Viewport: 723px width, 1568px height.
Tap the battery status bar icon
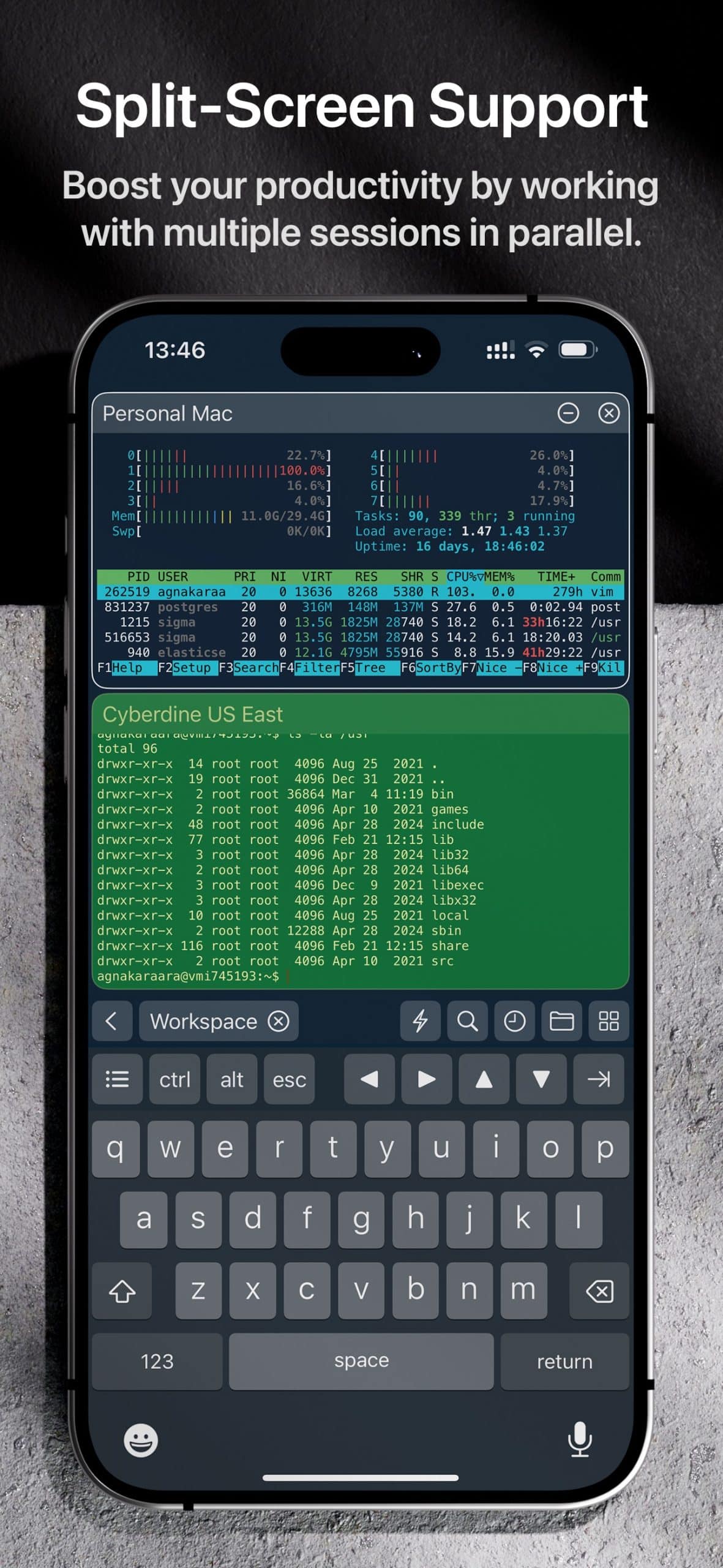578,350
